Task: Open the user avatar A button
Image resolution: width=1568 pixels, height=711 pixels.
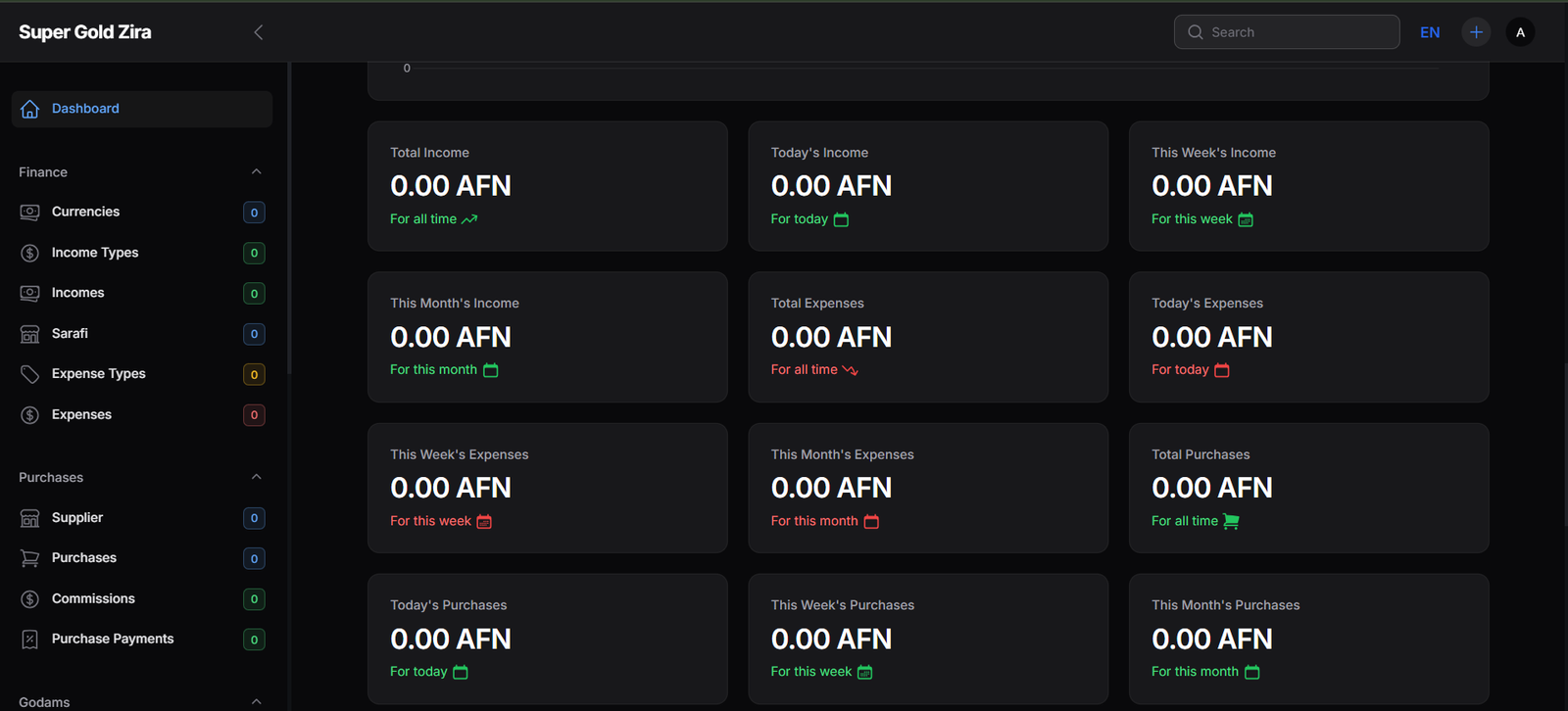Action: [1520, 32]
